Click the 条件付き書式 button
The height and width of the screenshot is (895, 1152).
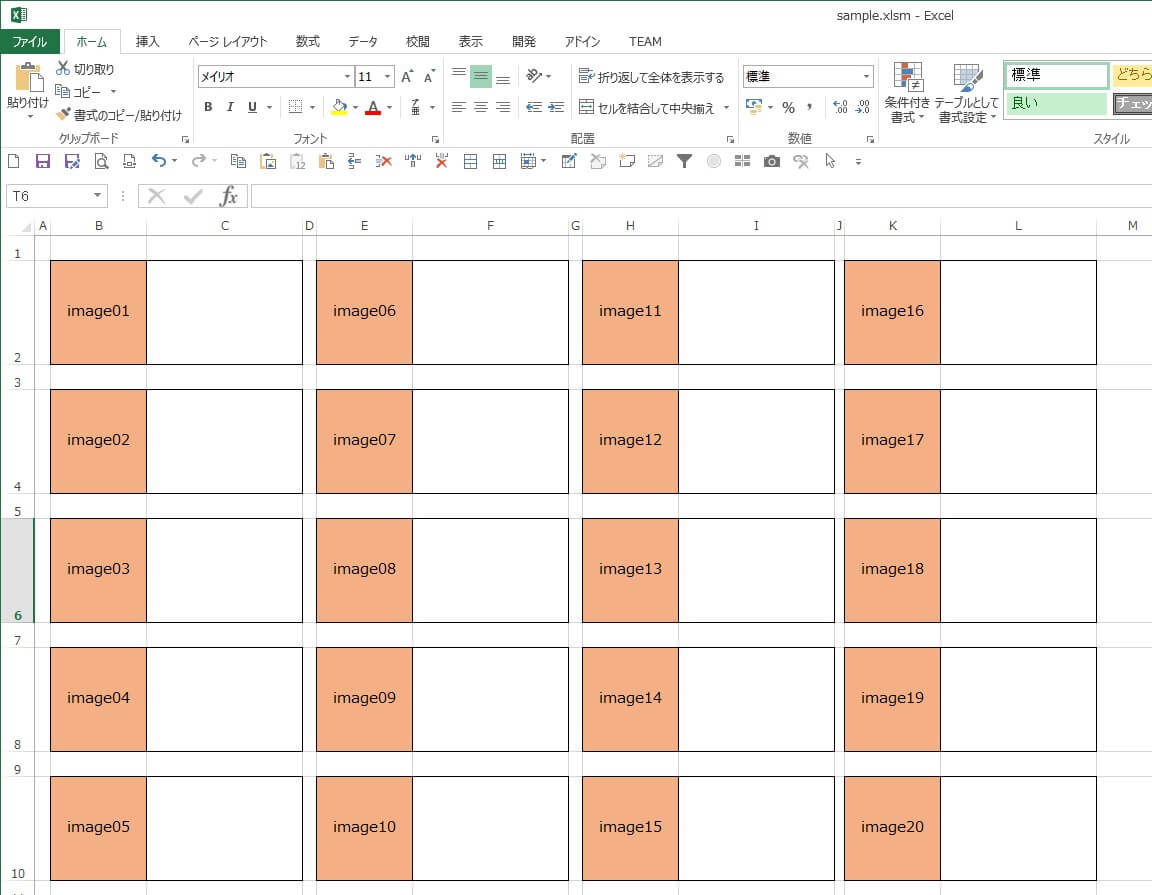tap(907, 92)
